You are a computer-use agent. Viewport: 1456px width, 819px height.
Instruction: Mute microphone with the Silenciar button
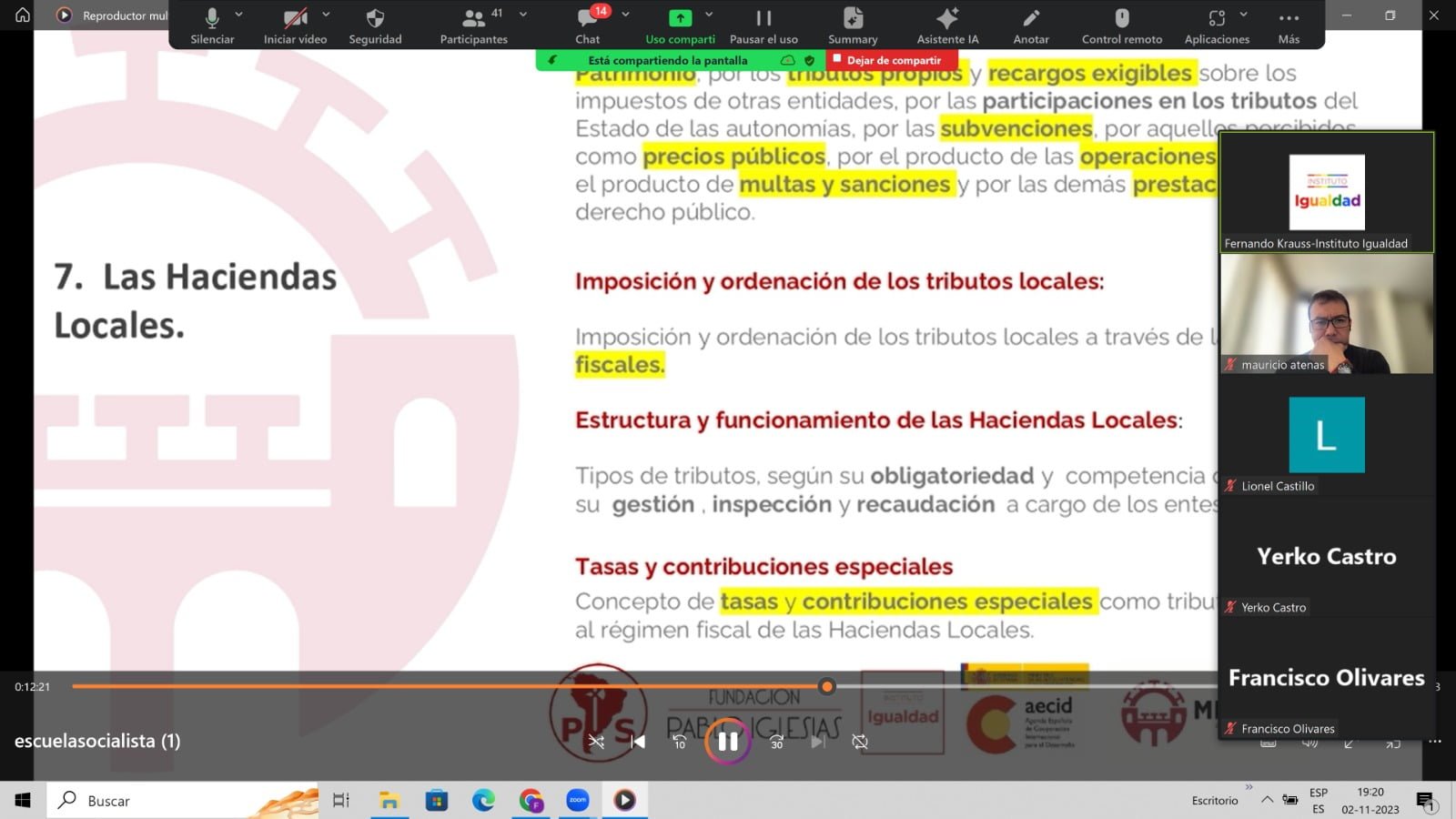click(x=212, y=25)
